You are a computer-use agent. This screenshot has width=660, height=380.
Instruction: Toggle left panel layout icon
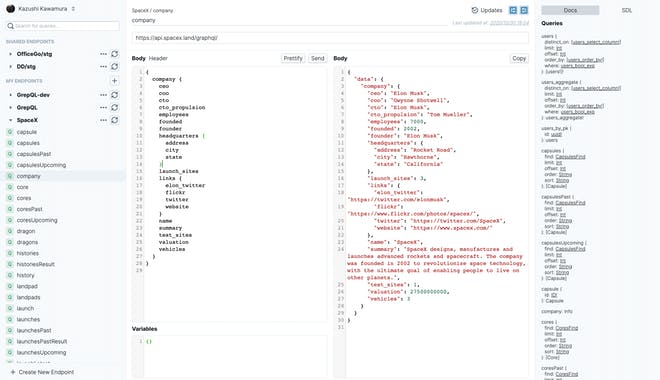[513, 10]
